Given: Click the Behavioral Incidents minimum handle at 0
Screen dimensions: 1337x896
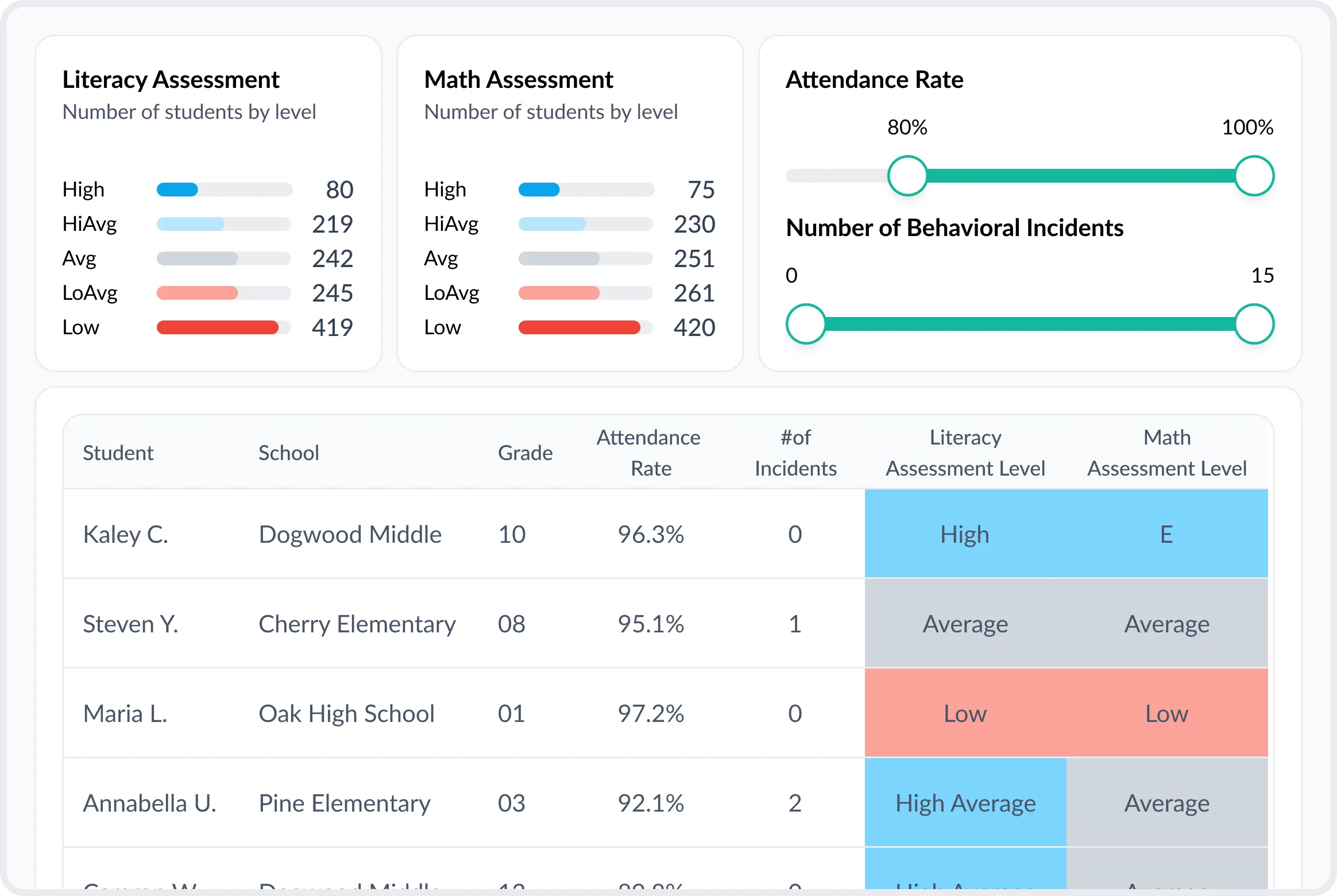Looking at the screenshot, I should 806,324.
